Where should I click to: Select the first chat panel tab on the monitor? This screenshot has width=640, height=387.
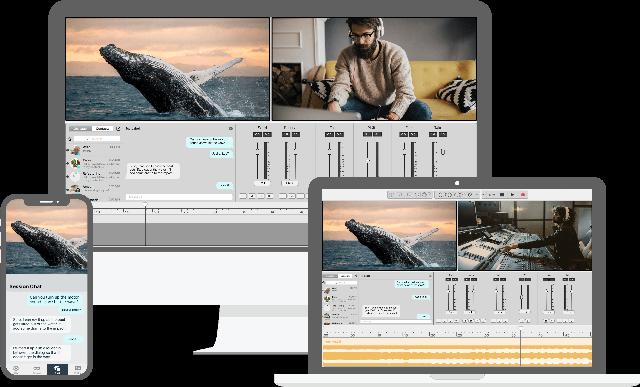pyautogui.click(x=80, y=129)
